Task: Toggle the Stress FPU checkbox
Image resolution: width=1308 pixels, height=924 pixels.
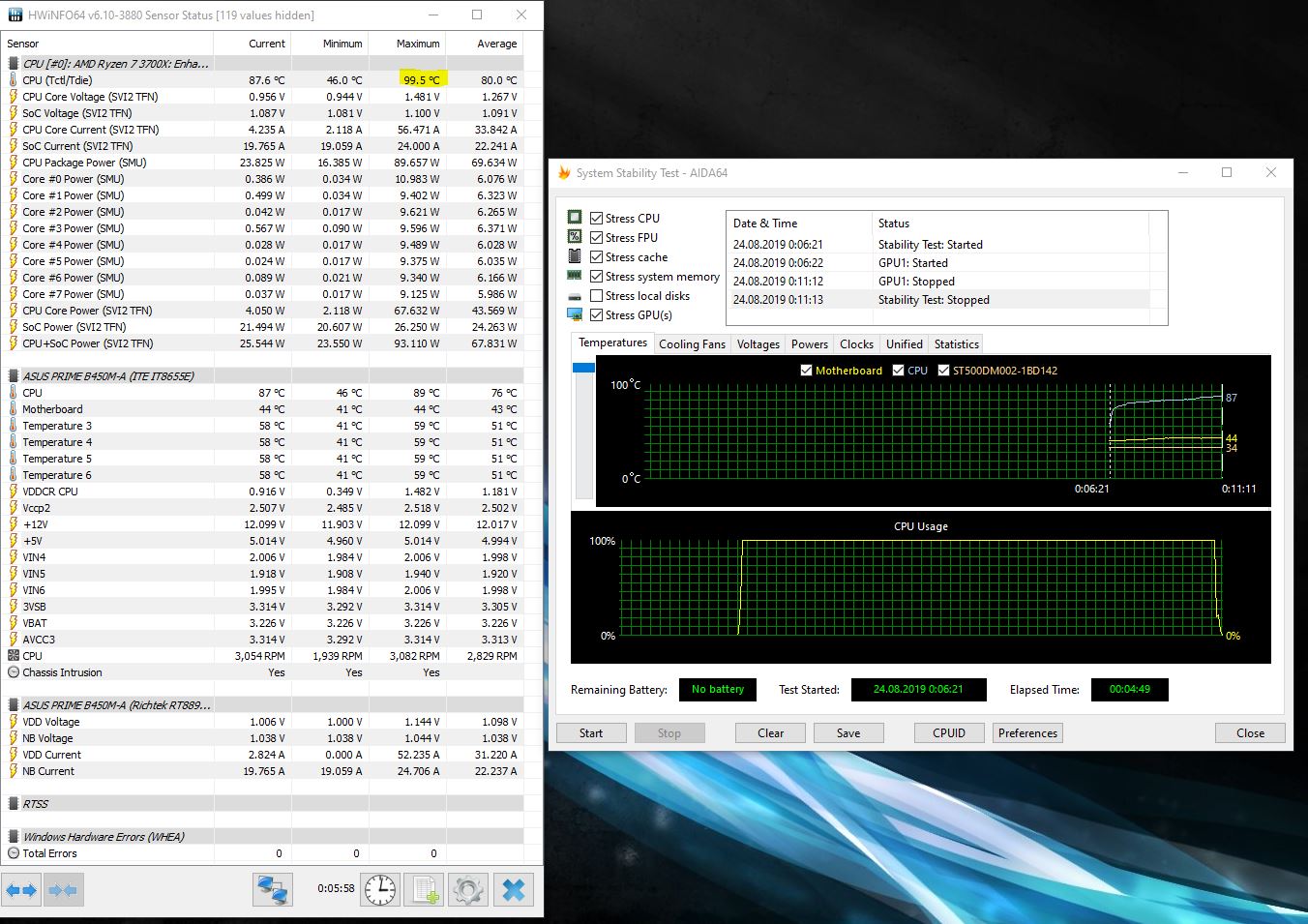Action: click(x=596, y=237)
